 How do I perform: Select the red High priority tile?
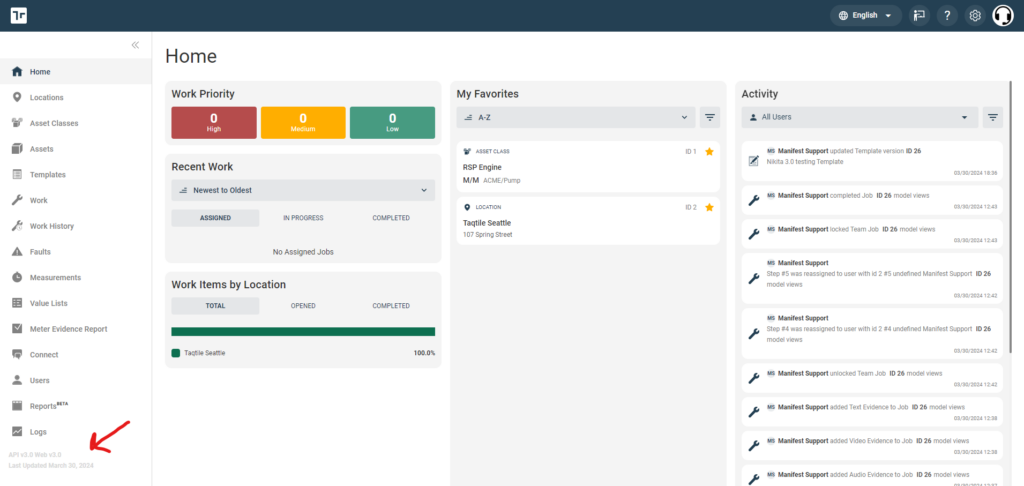click(x=214, y=122)
